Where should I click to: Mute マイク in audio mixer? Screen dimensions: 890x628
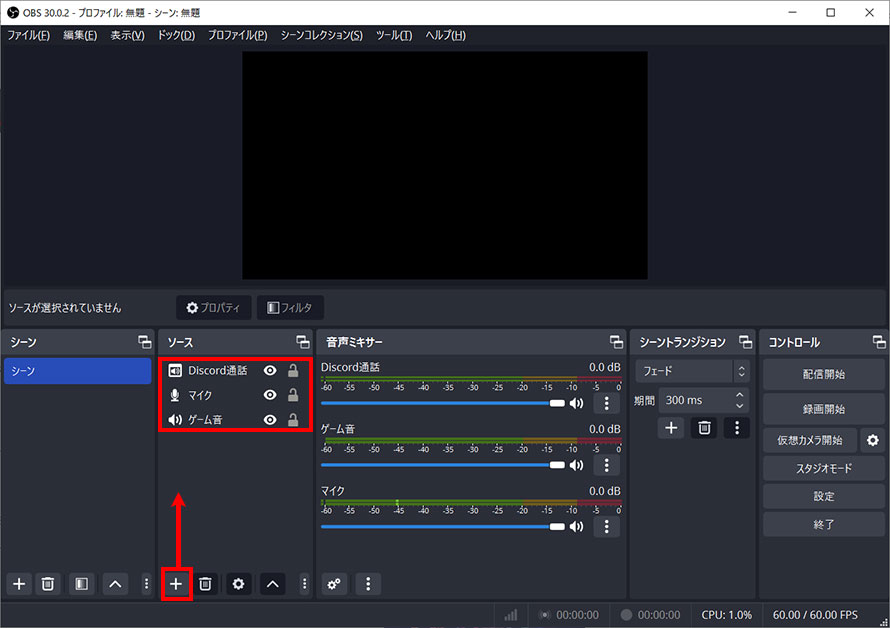click(x=577, y=526)
